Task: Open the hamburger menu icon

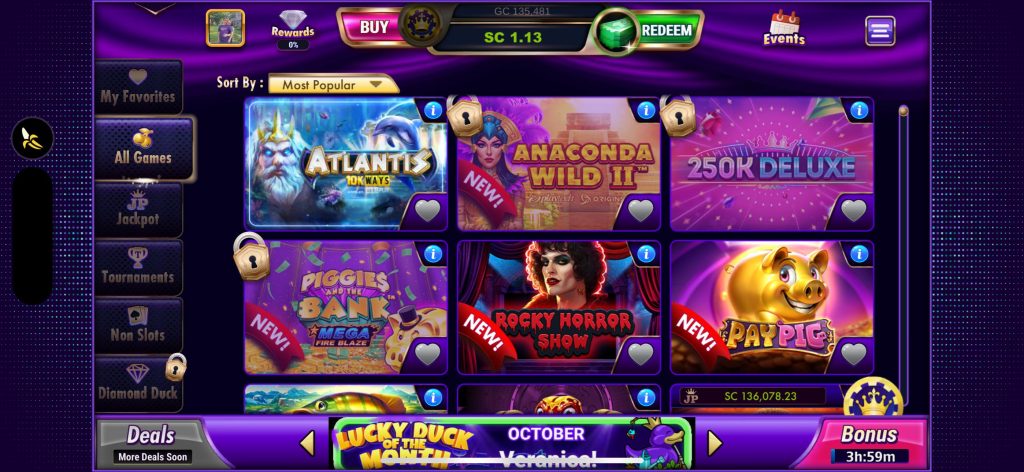Action: pyautogui.click(x=880, y=31)
